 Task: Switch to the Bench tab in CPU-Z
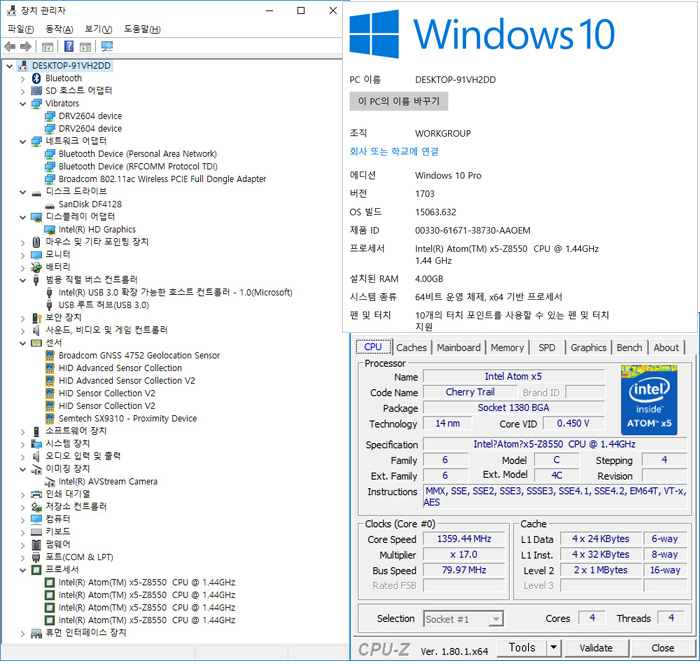629,347
